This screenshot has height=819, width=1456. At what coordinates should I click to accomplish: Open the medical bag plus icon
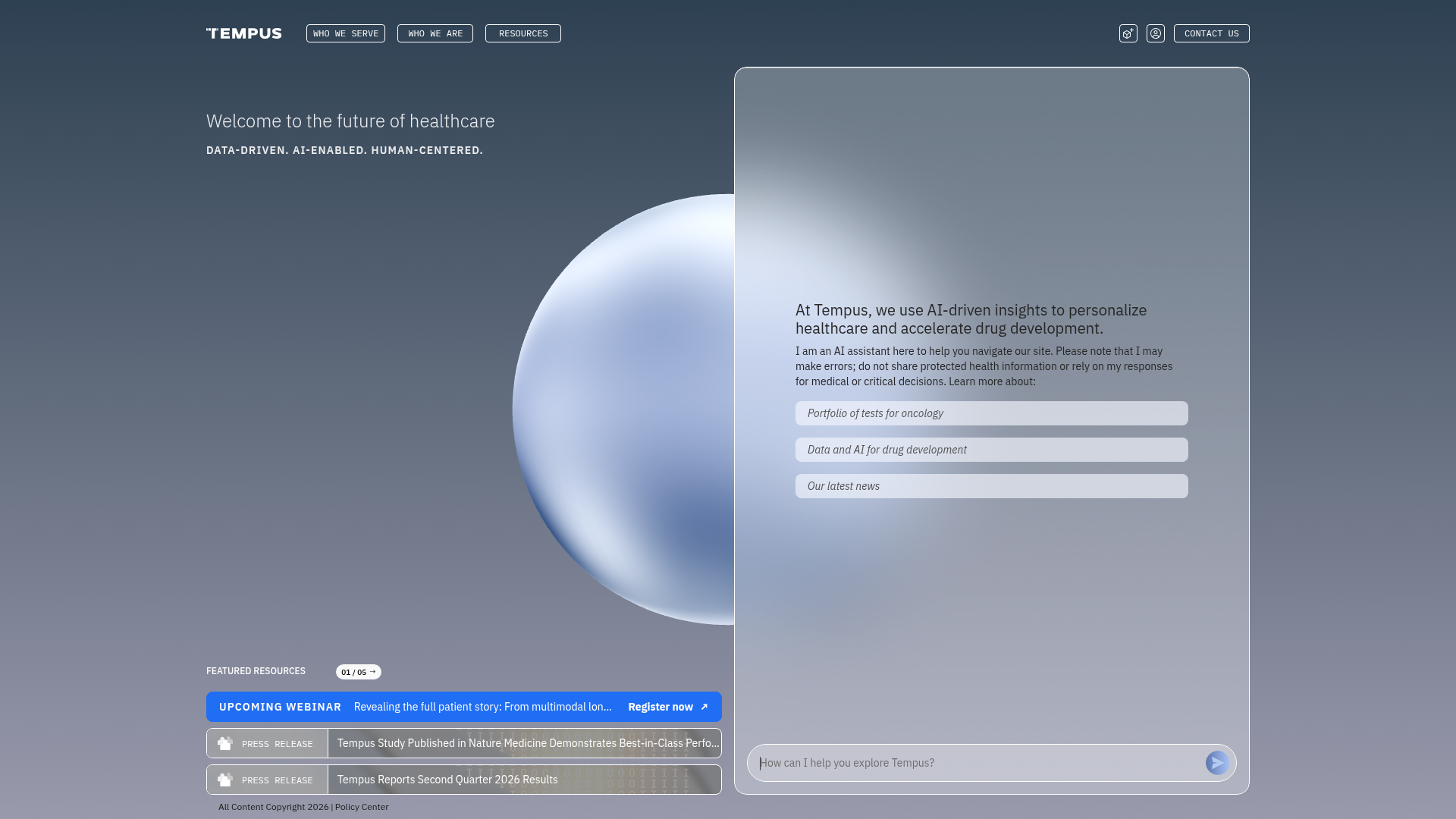(x=1128, y=33)
